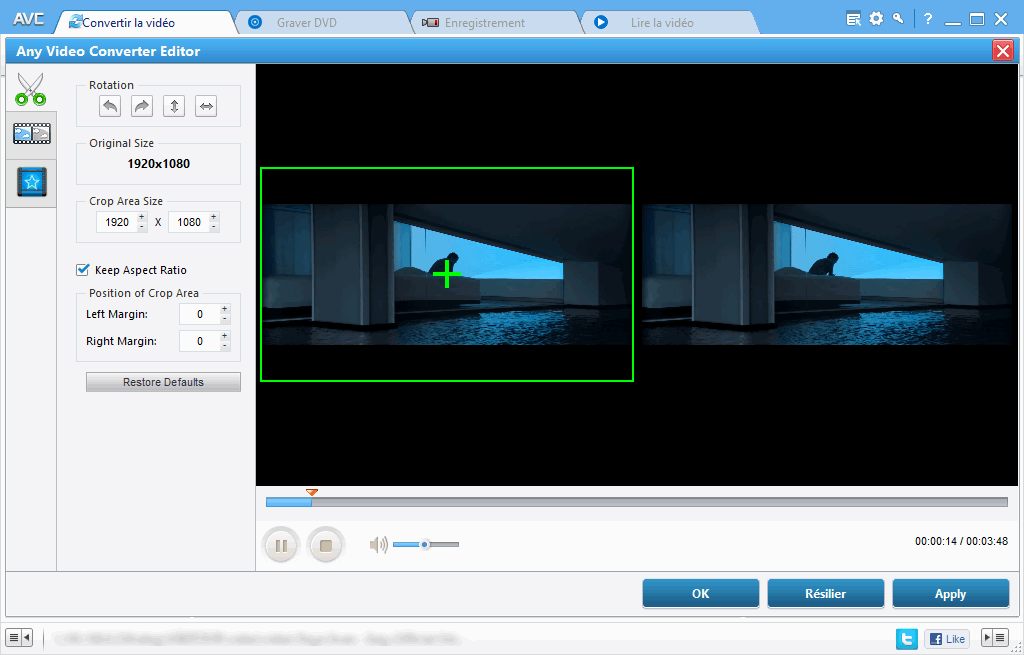Open the video effects filmstrip tab
This screenshot has width=1024, height=655.
click(x=31, y=134)
